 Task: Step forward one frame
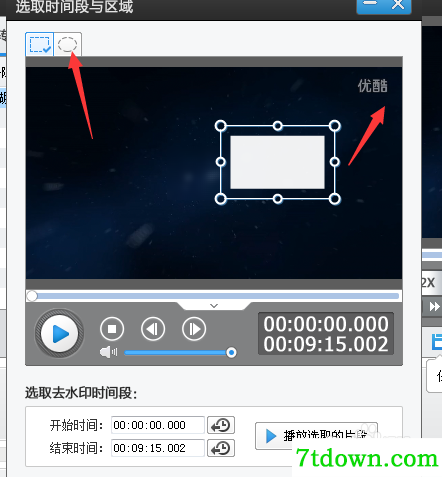tap(194, 329)
